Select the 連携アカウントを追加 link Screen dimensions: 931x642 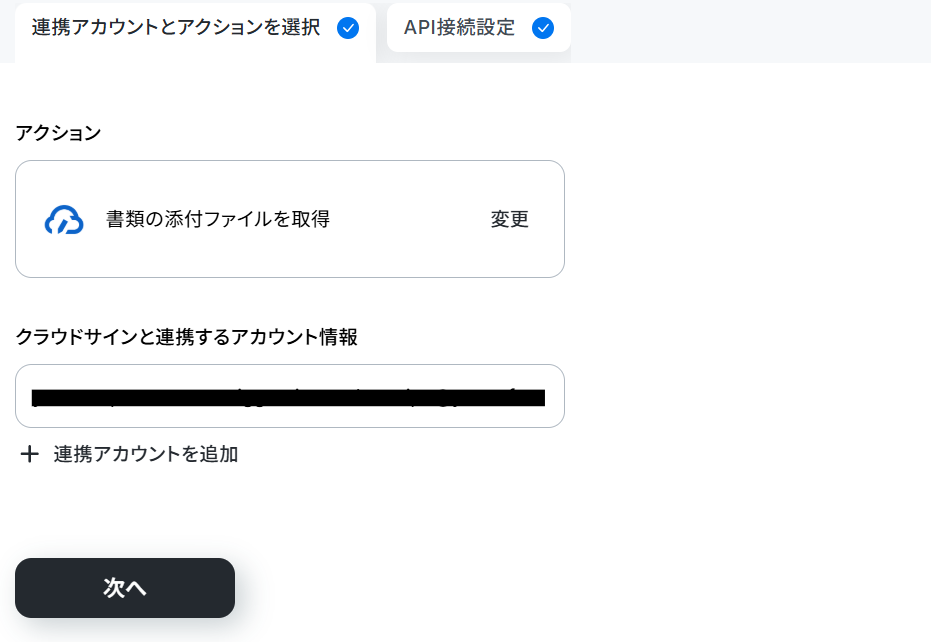tap(129, 454)
